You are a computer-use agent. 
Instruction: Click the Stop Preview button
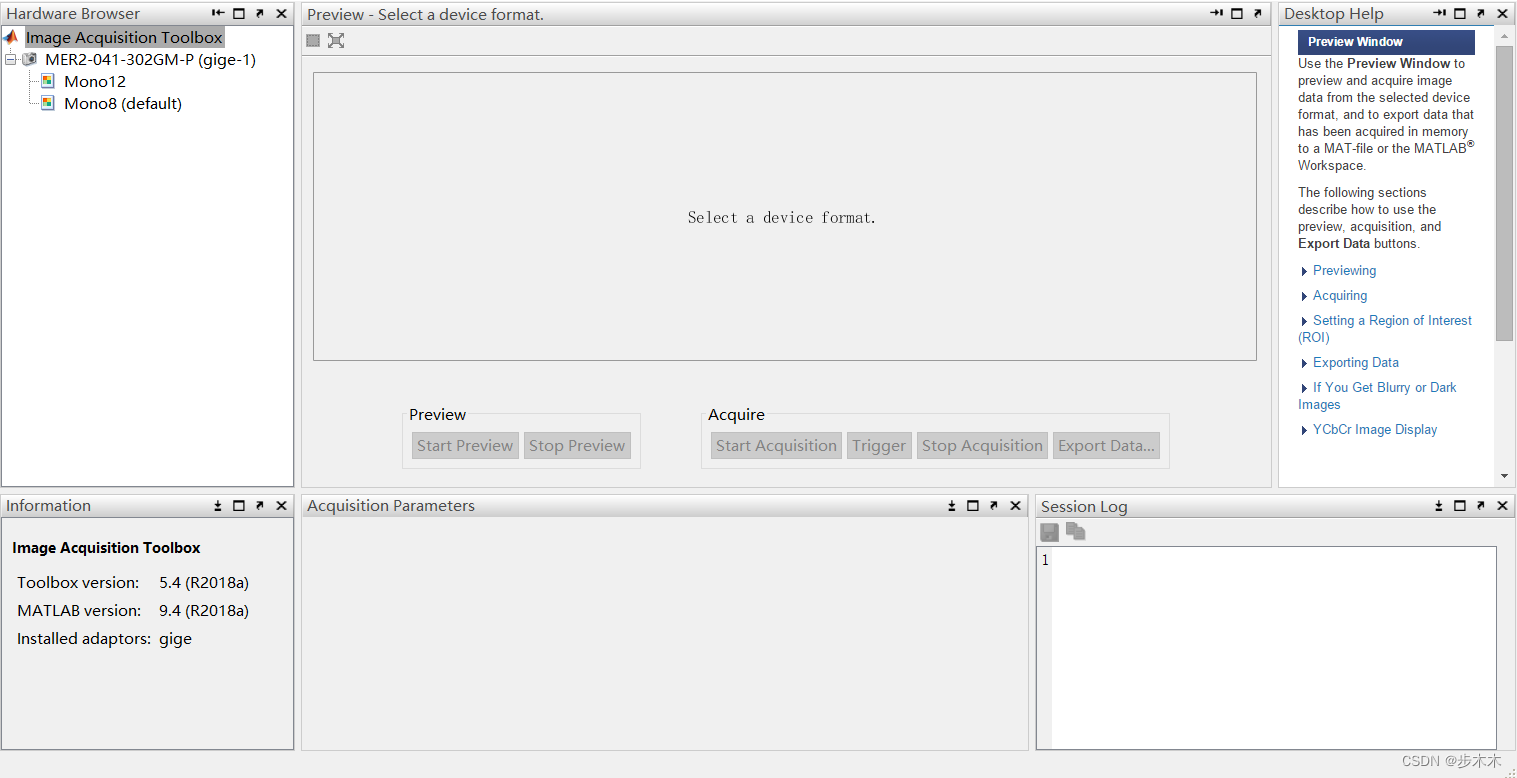577,446
